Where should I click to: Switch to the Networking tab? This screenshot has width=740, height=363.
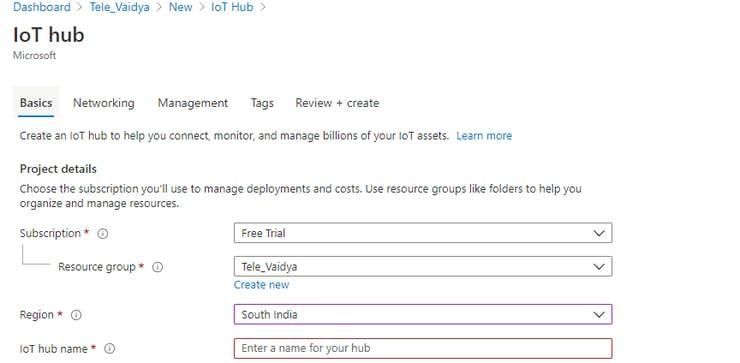104,103
